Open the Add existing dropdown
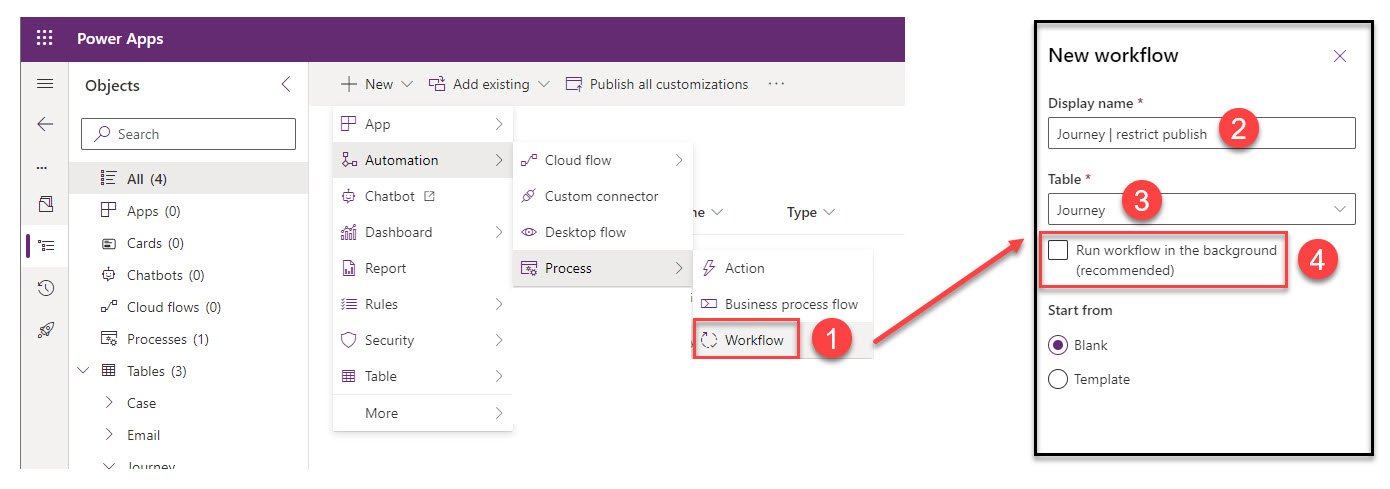1390x489 pixels. [x=489, y=85]
